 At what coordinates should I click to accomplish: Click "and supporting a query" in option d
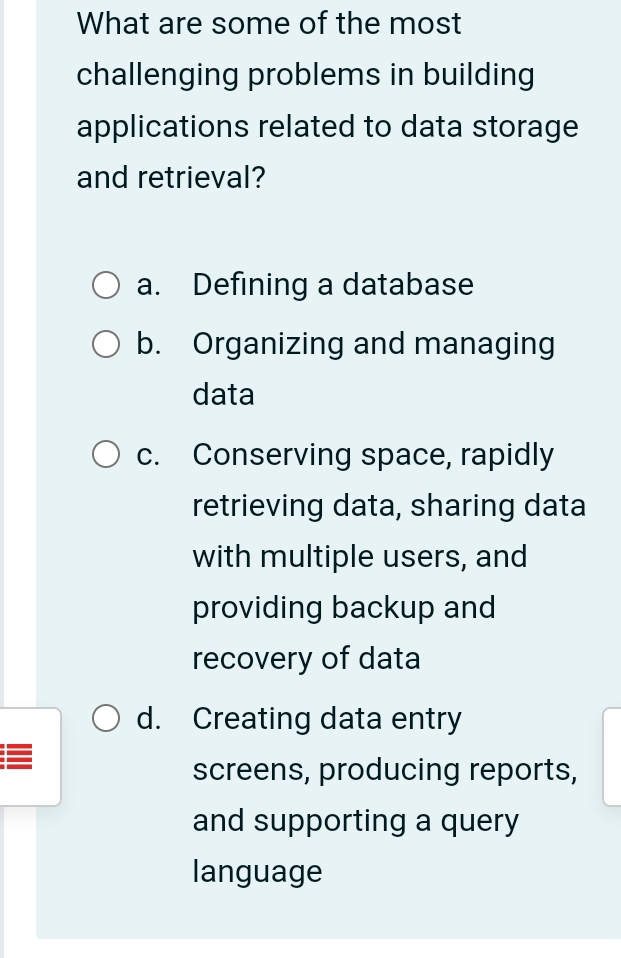pos(356,822)
